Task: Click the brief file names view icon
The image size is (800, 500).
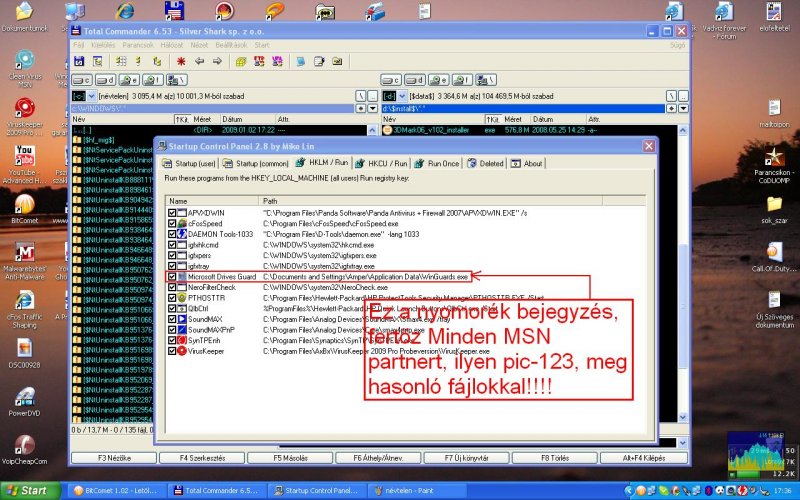Action: point(138,62)
